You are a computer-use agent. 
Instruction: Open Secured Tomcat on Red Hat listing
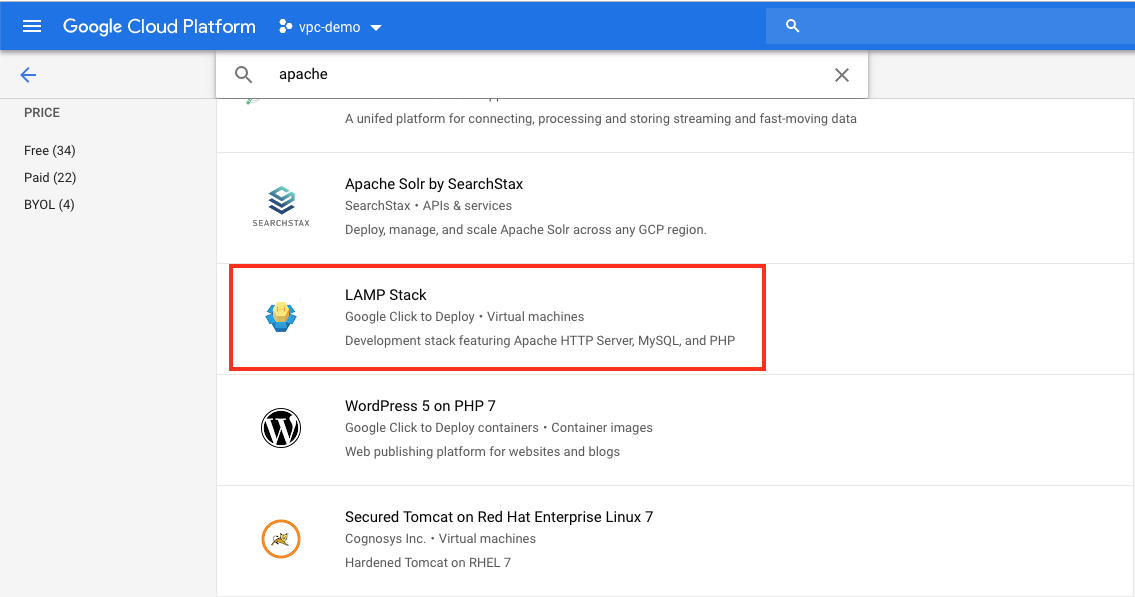[499, 517]
